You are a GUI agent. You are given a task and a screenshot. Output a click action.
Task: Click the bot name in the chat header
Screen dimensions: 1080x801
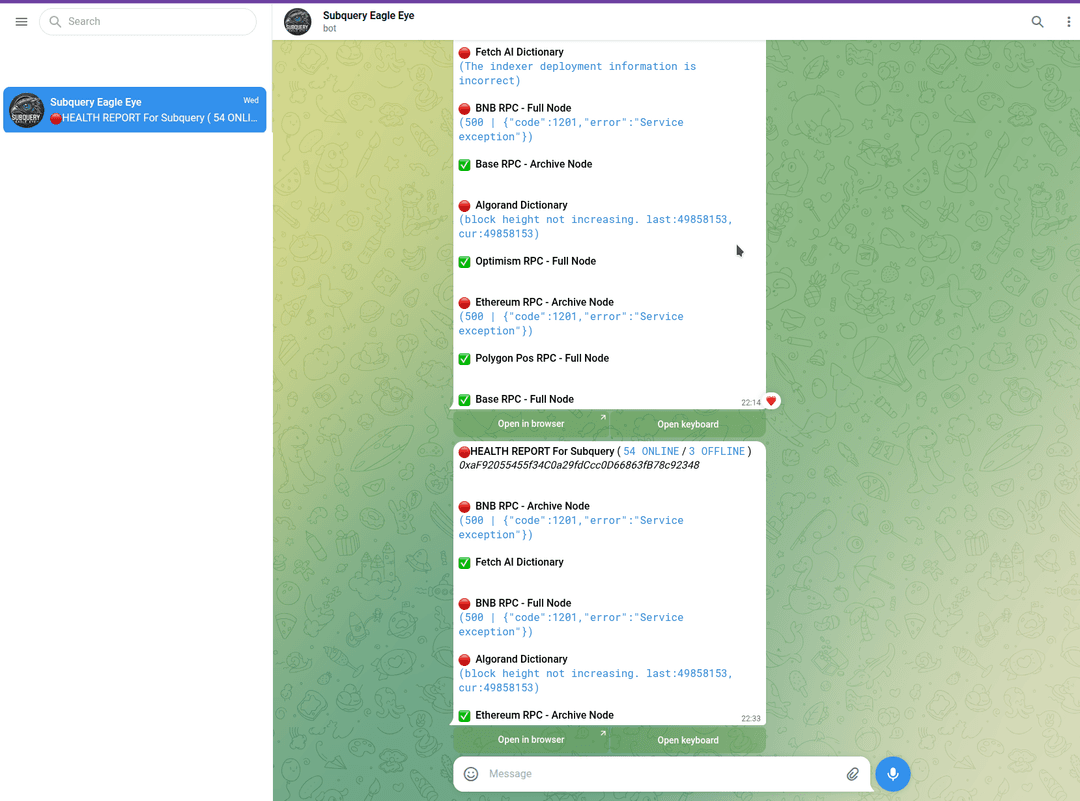(x=367, y=15)
